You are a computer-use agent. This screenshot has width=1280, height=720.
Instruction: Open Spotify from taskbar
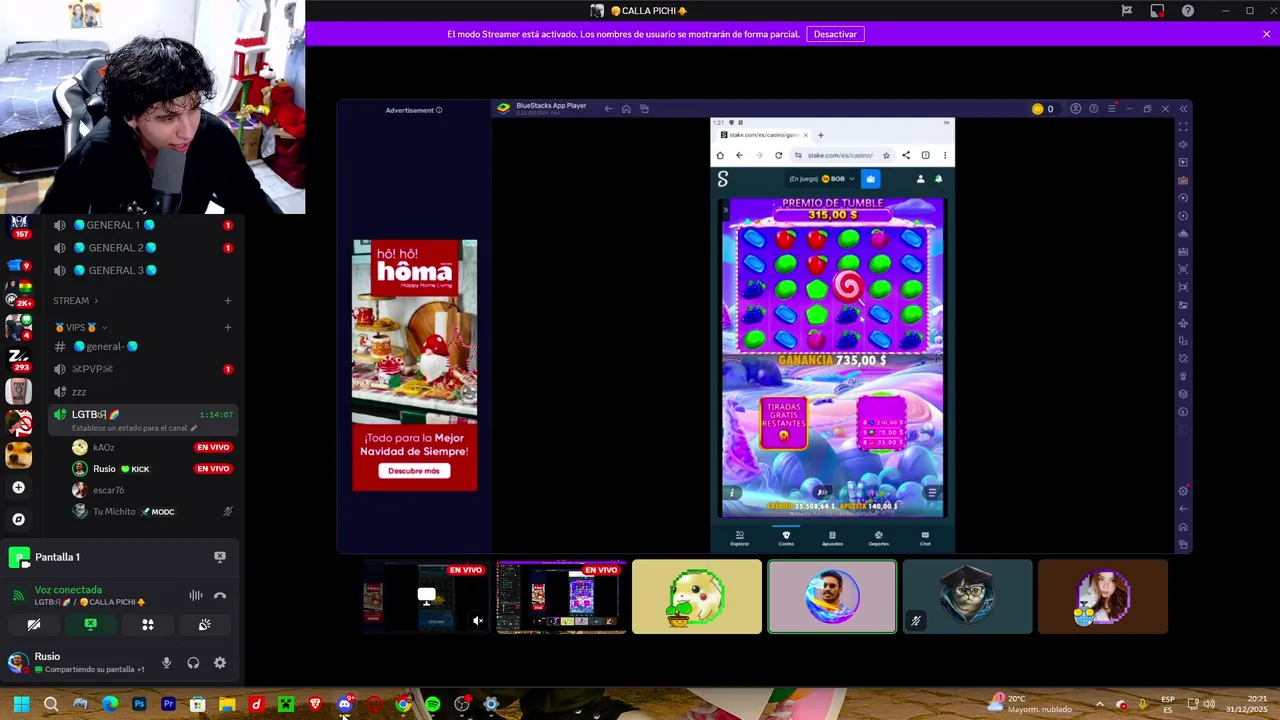tap(432, 705)
